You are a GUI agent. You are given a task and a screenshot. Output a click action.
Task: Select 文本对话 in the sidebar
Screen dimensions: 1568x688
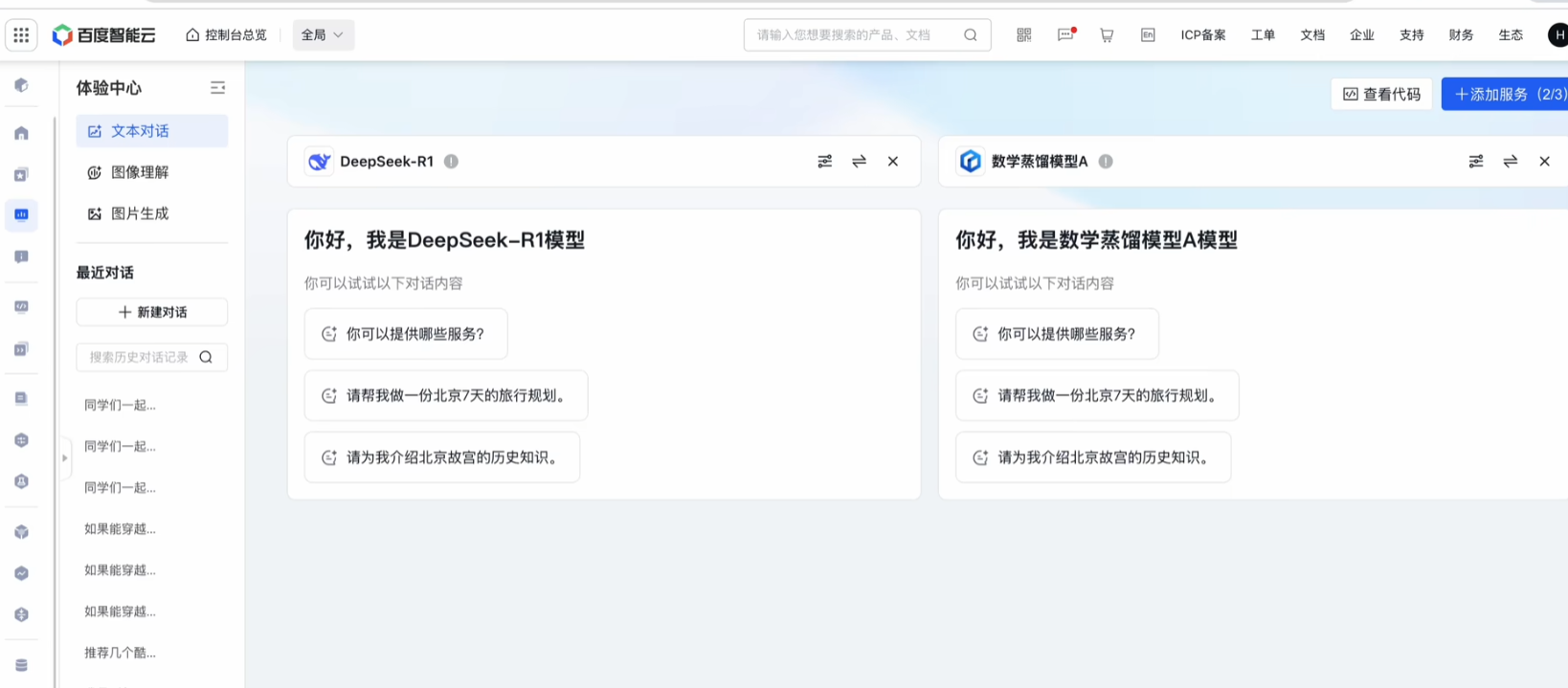(151, 131)
